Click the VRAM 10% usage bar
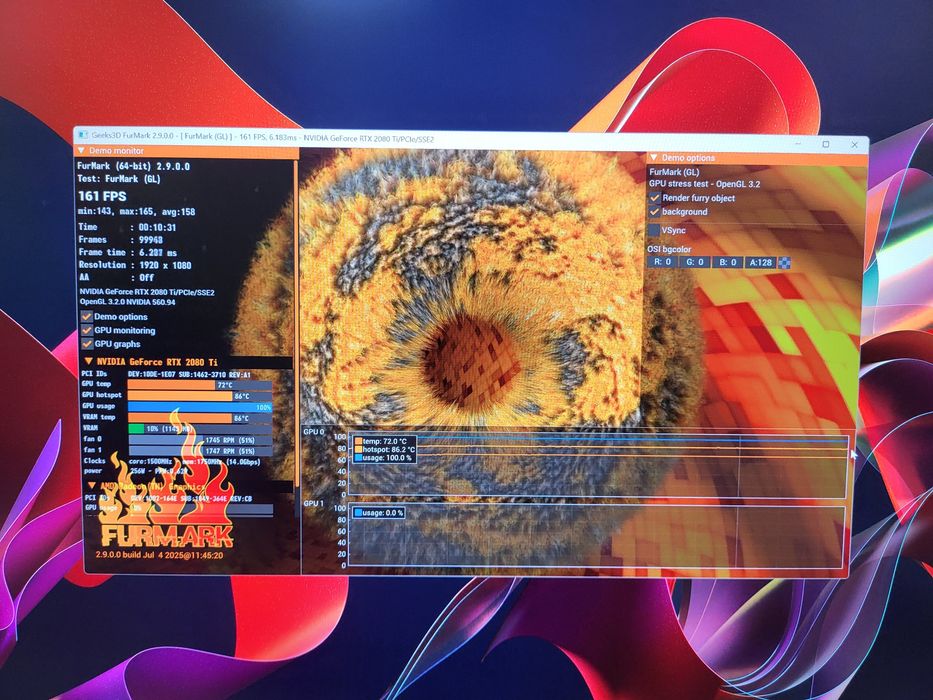This screenshot has width=933, height=700. pyautogui.click(x=201, y=429)
